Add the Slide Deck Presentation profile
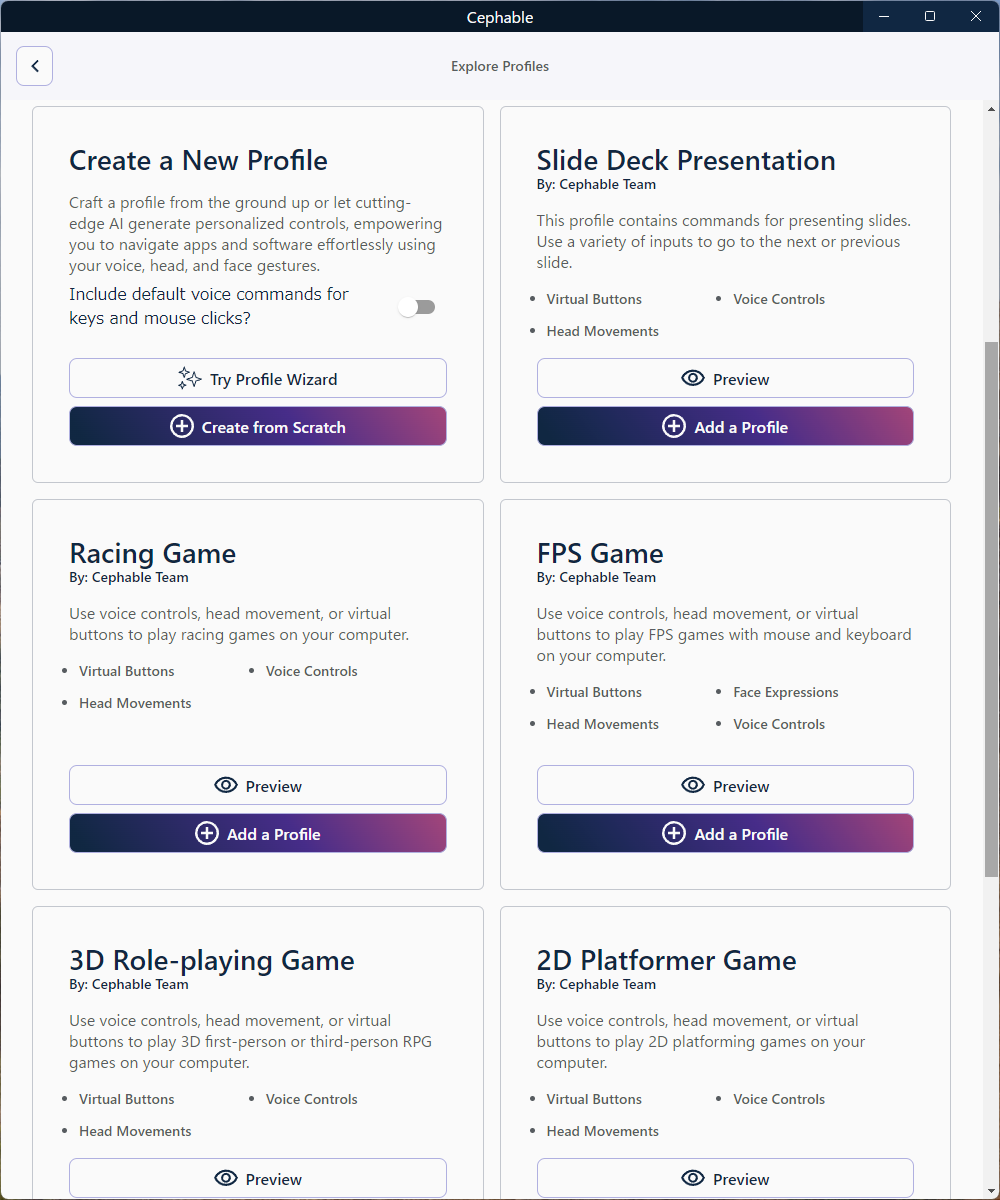The height and width of the screenshot is (1200, 1000). (725, 427)
